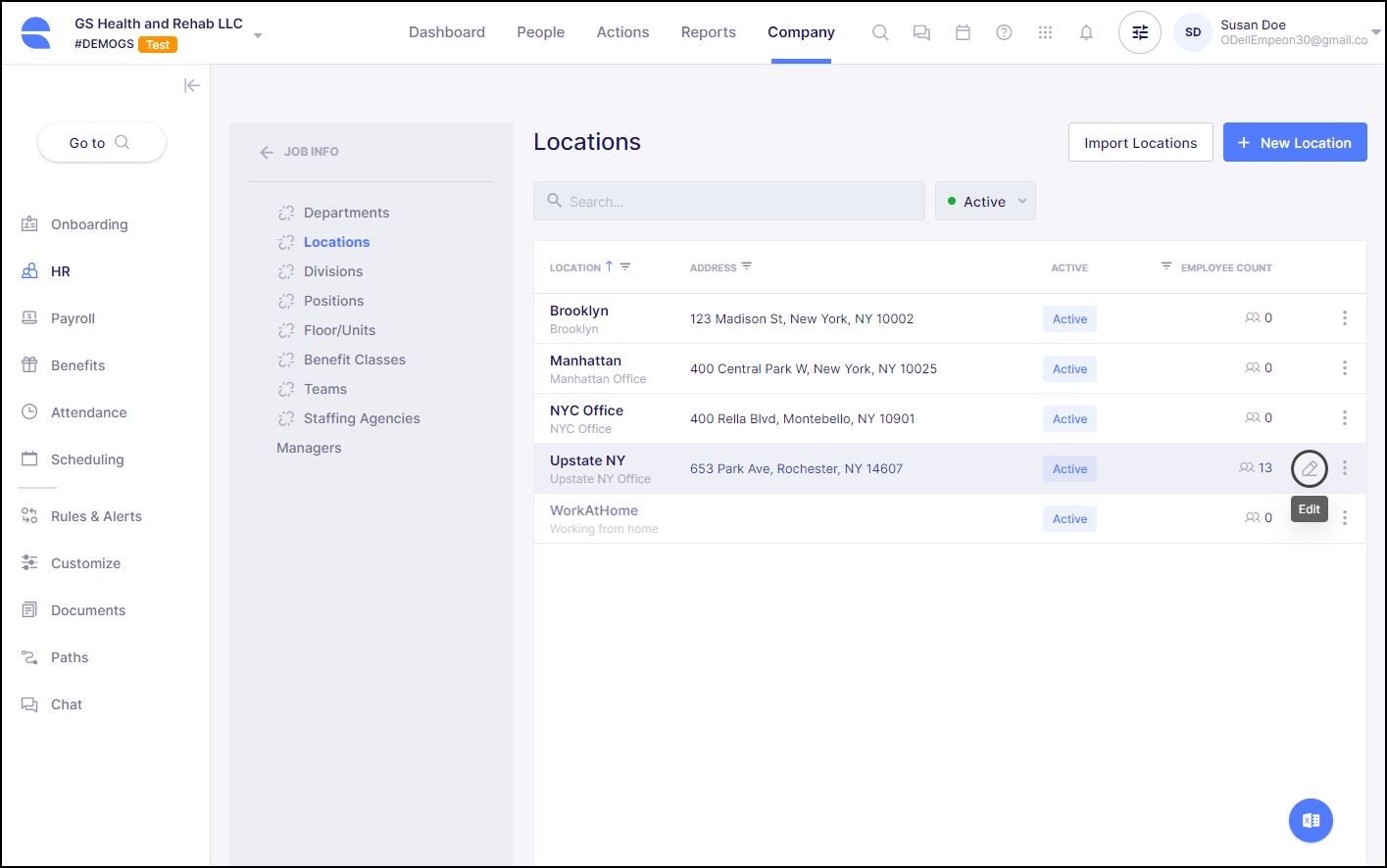Open Positions in Job Info menu
The height and width of the screenshot is (868, 1387).
(x=333, y=301)
